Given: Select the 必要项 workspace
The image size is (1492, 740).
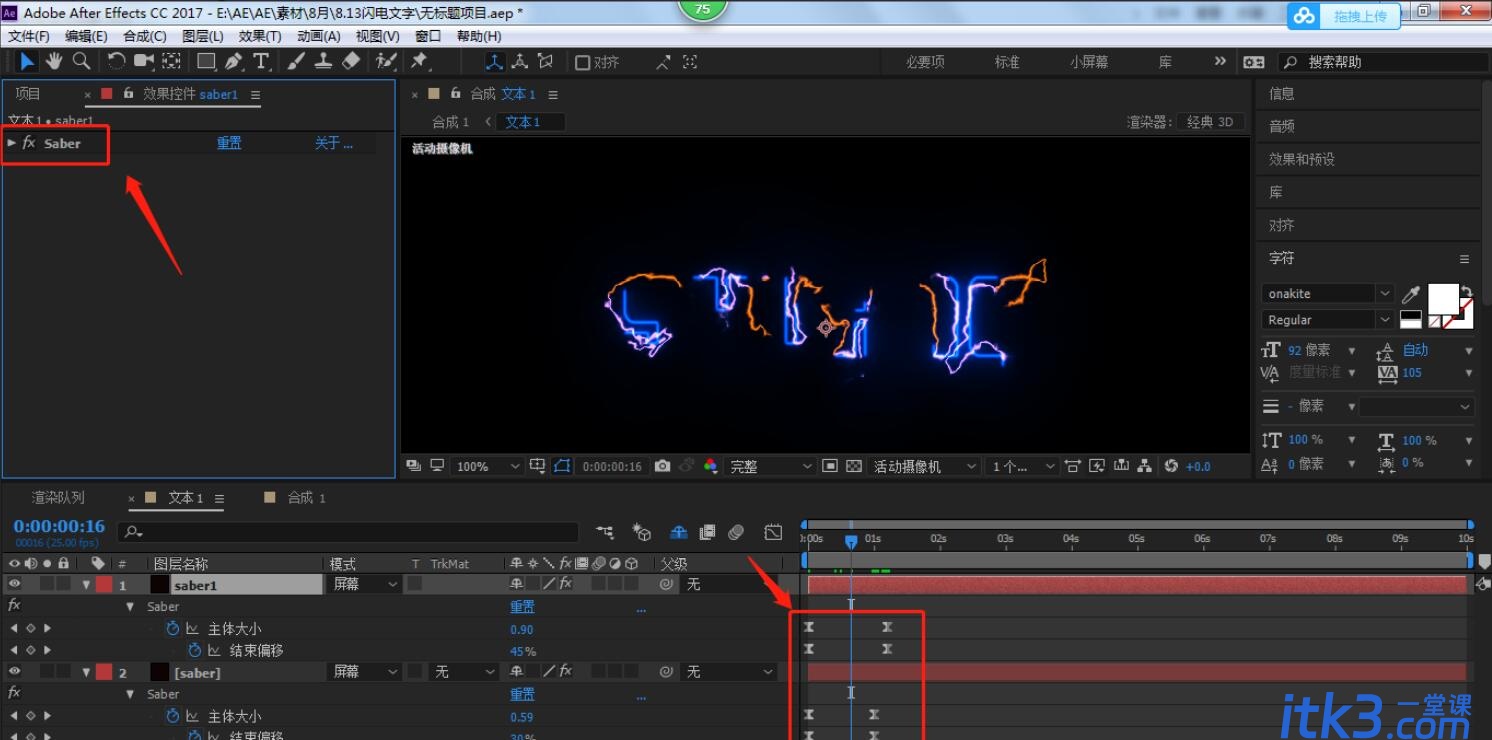Looking at the screenshot, I should coord(925,61).
